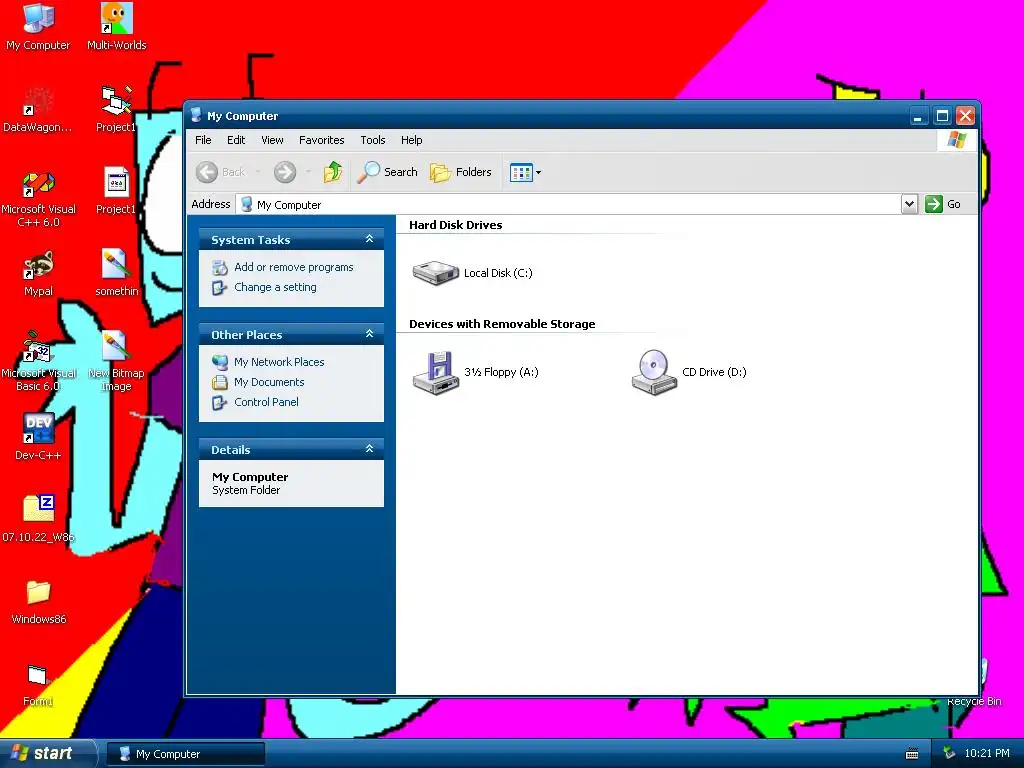Expand the Address bar dropdown
Screen dimensions: 1024x768
coord(909,204)
